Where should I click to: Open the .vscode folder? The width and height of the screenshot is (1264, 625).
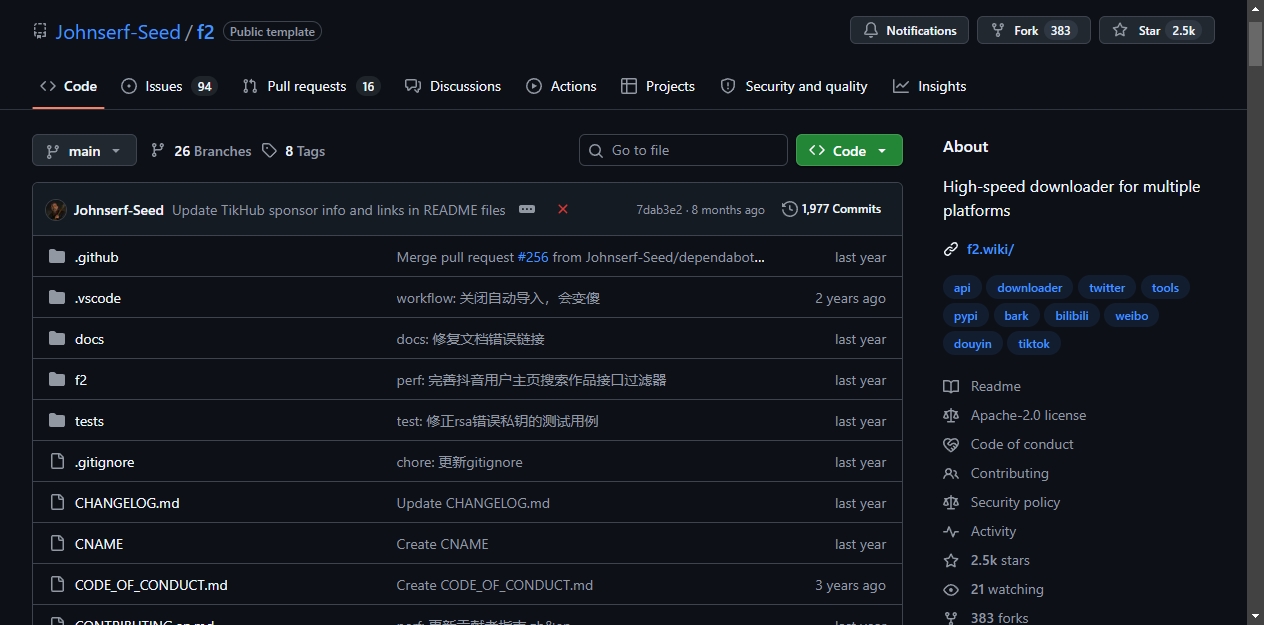[98, 298]
